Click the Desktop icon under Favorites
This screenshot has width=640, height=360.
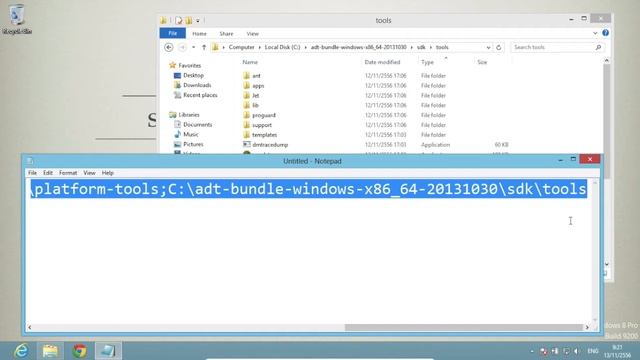point(177,76)
